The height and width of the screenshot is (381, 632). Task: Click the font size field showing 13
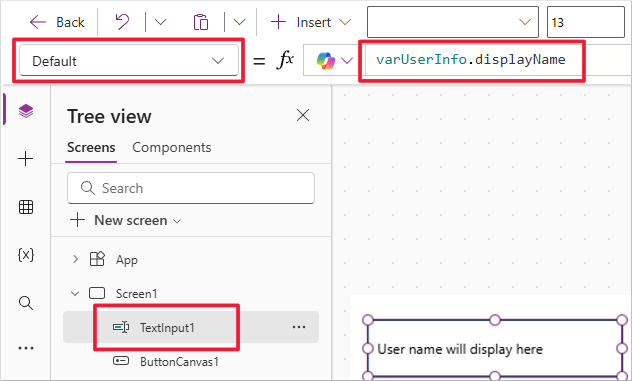tap(585, 22)
